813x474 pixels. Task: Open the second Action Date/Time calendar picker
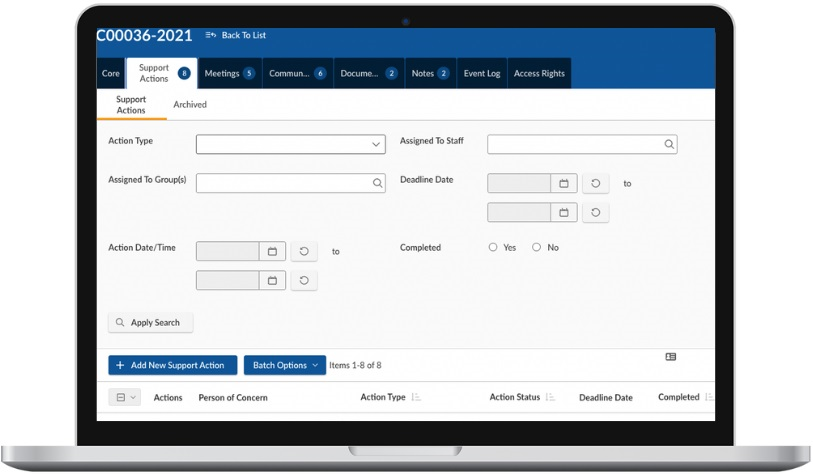coord(272,281)
